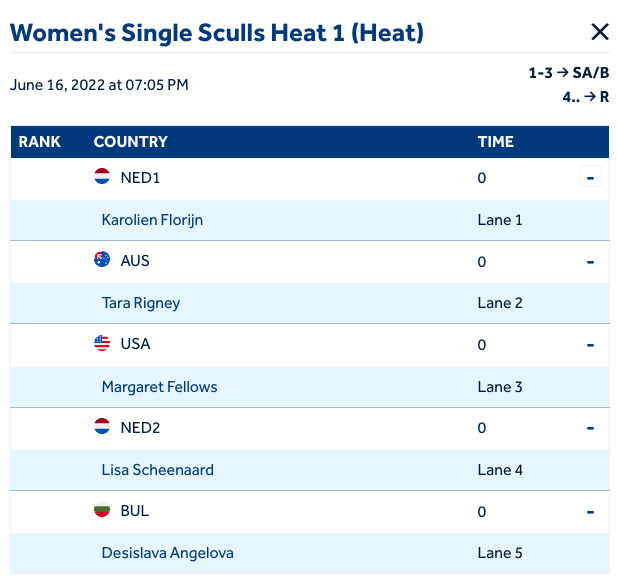
Task: Open Desislava Angelova's athlete profile
Action: (x=168, y=552)
